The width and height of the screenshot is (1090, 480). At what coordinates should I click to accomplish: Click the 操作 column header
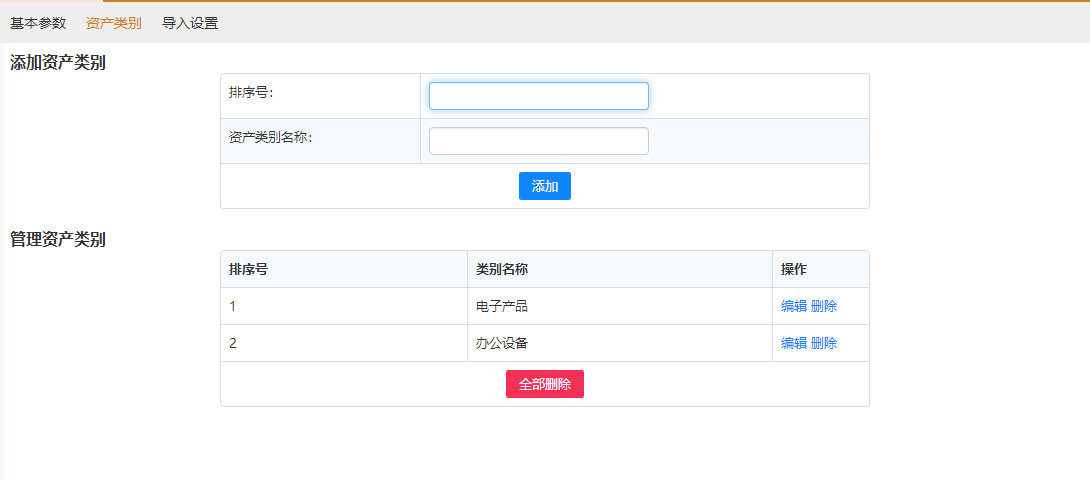(x=794, y=269)
